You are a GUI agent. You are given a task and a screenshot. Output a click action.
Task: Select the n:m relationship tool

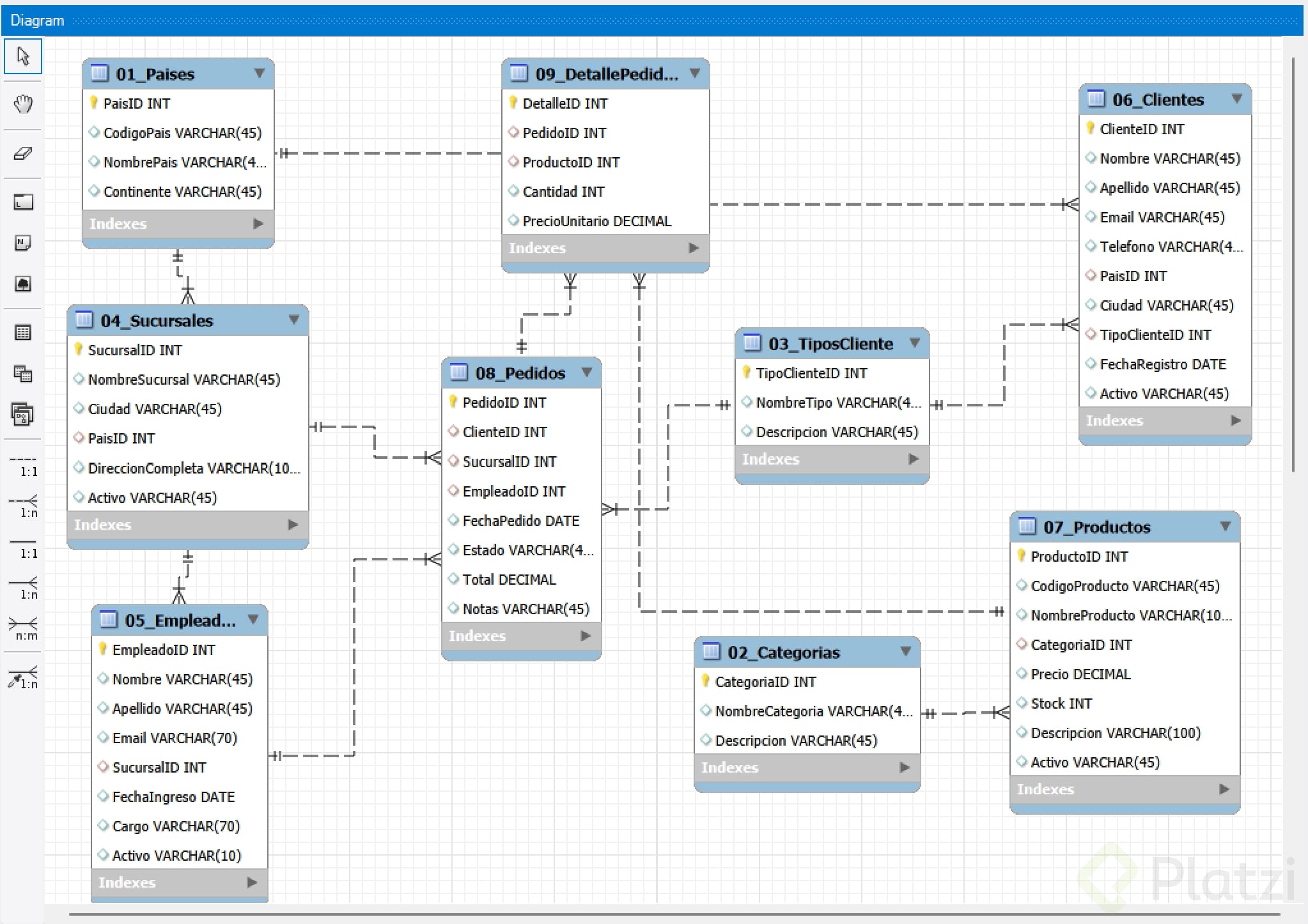tap(23, 628)
